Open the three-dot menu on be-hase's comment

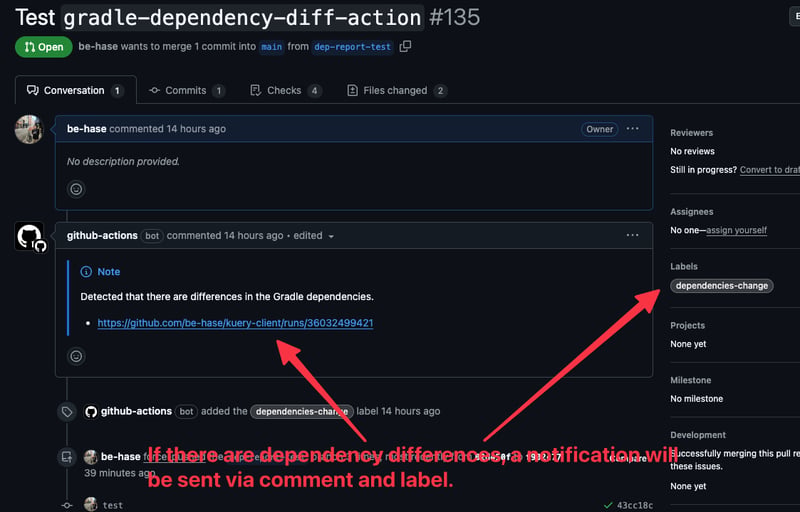click(632, 129)
